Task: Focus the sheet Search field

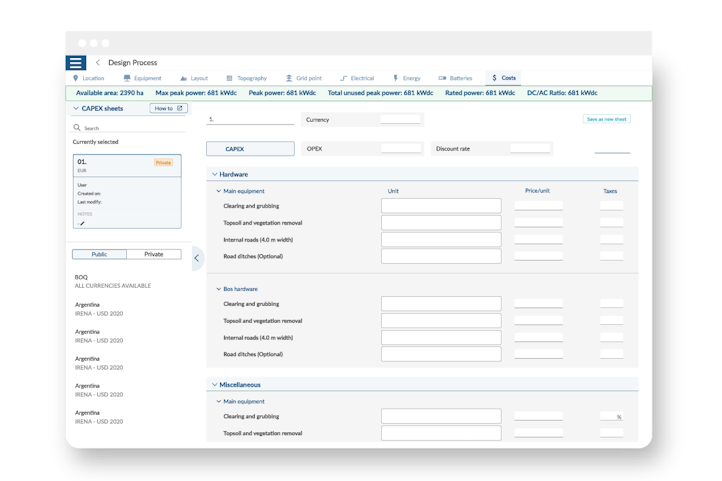Action: point(129,128)
